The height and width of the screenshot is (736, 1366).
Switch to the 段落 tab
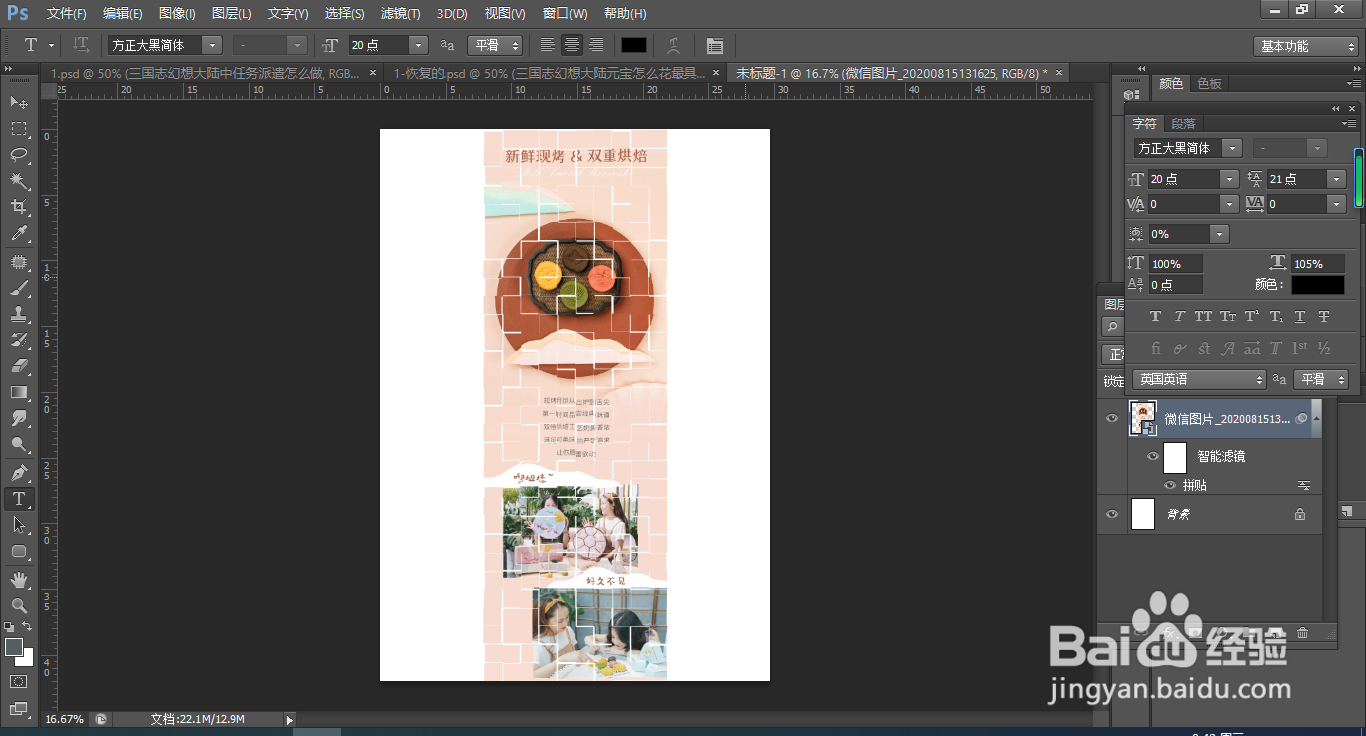coord(1183,124)
